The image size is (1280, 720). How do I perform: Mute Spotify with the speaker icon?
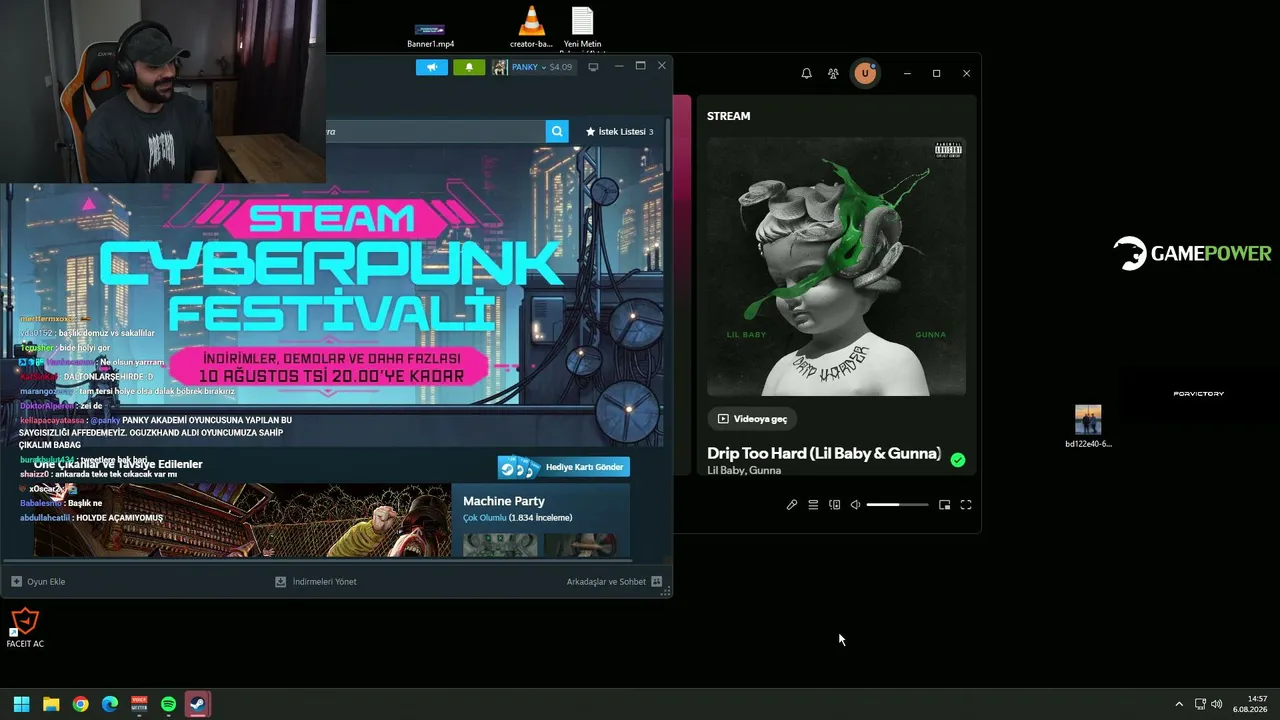coord(855,505)
